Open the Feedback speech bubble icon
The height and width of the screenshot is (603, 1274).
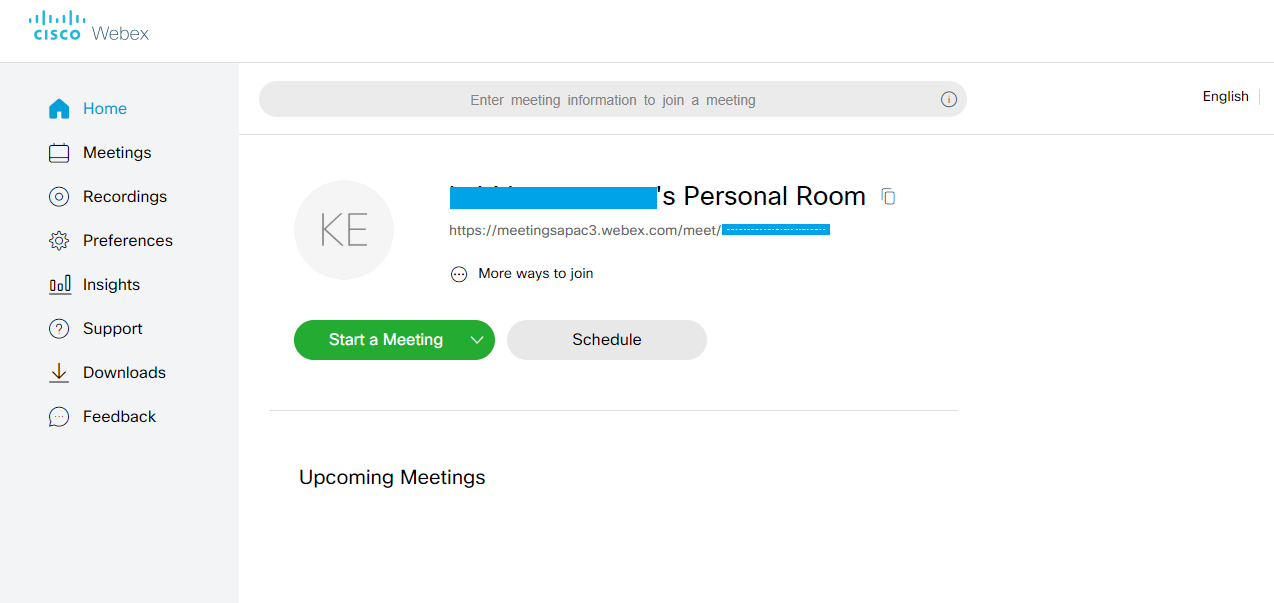59,417
